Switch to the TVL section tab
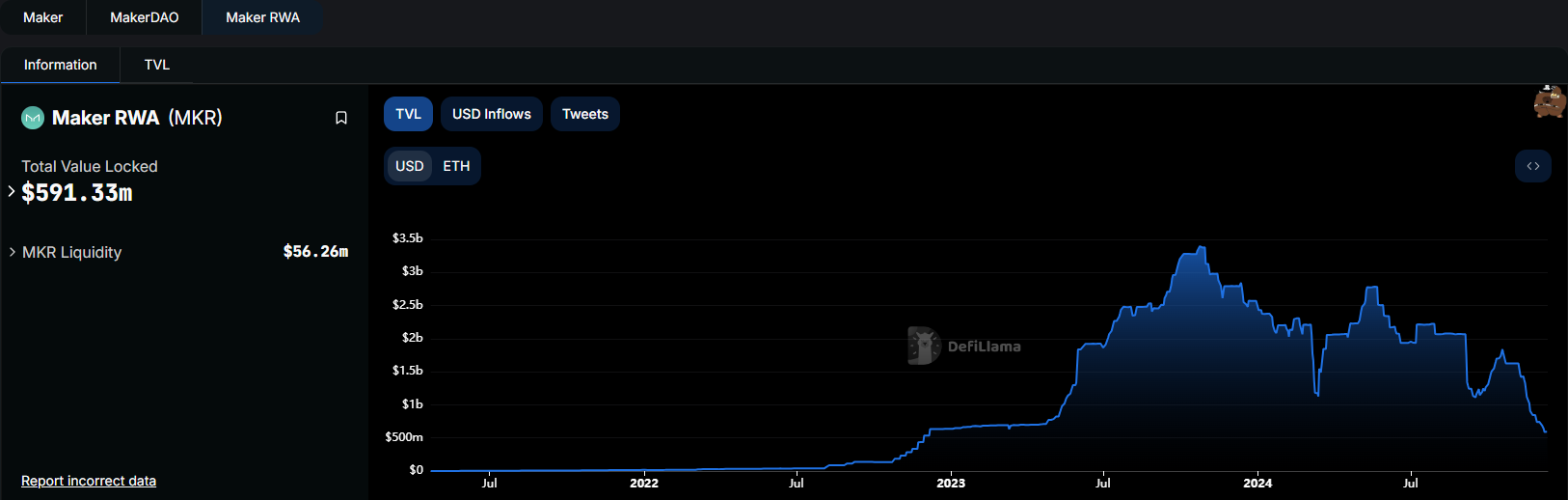This screenshot has width=1568, height=500. pos(157,65)
